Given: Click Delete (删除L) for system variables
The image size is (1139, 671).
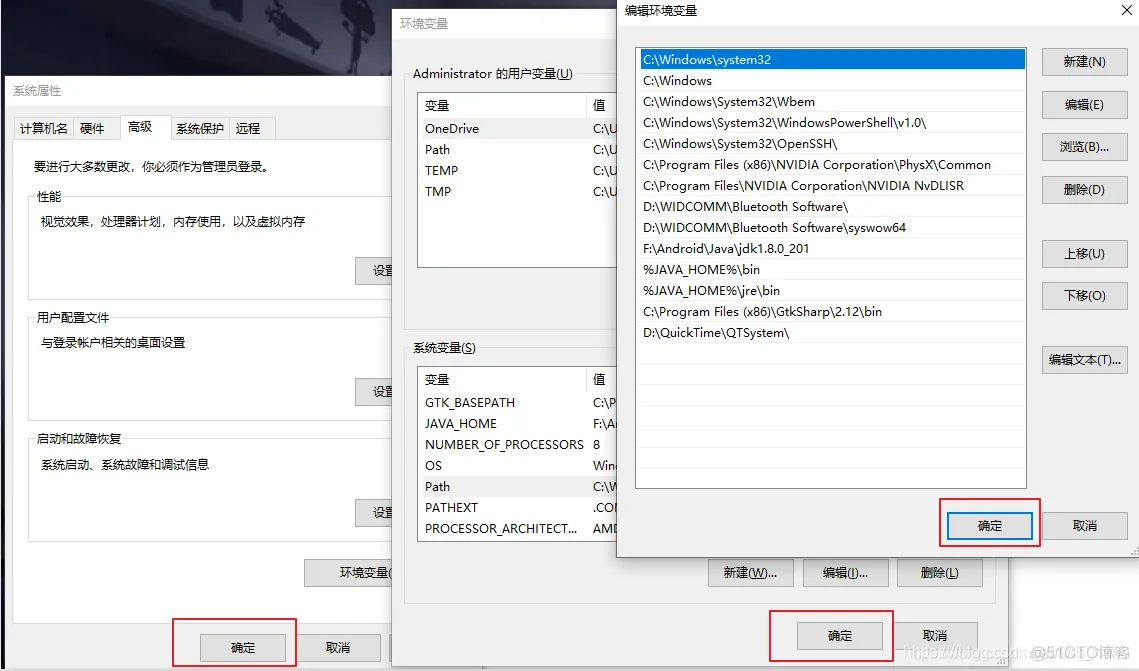Looking at the screenshot, I should 939,573.
